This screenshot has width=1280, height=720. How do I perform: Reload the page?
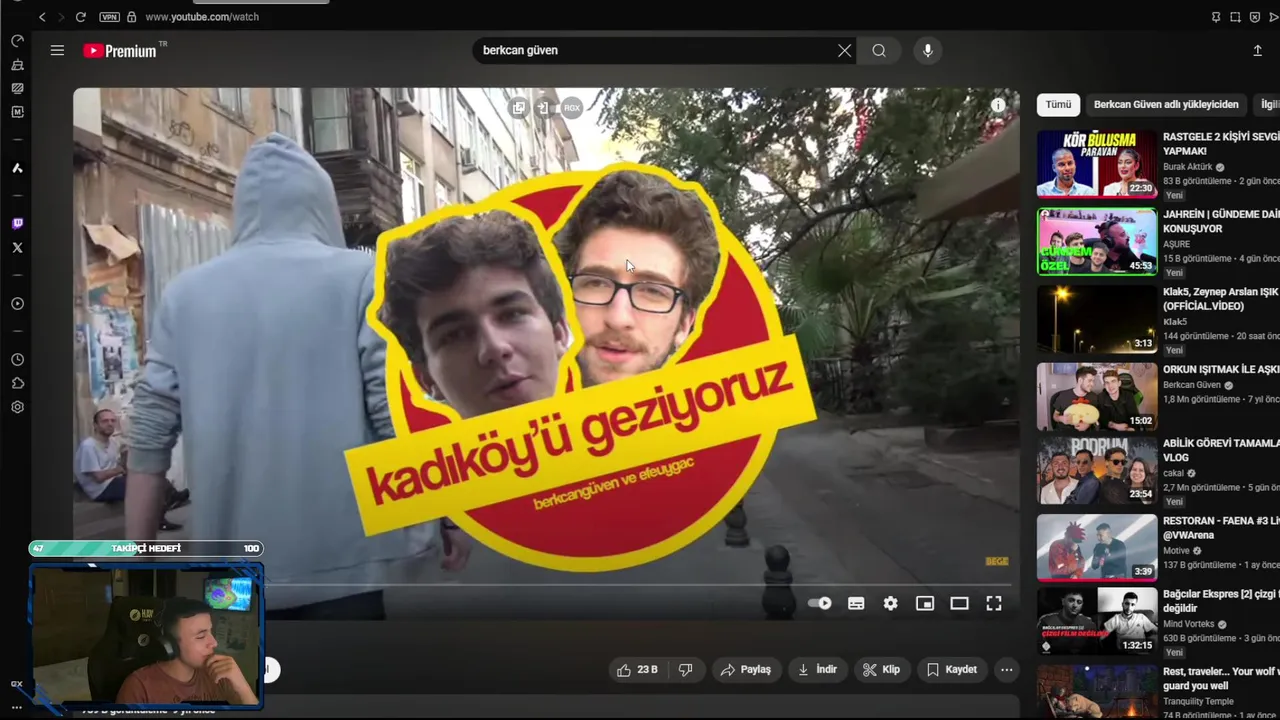[80, 17]
